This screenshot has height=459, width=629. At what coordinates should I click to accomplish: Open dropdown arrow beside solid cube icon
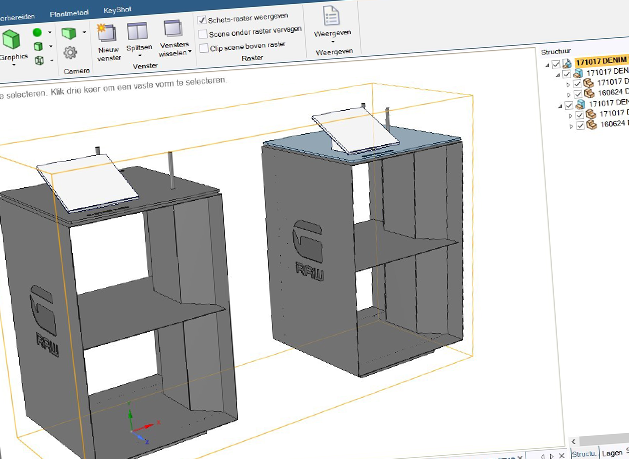[x=51, y=46]
